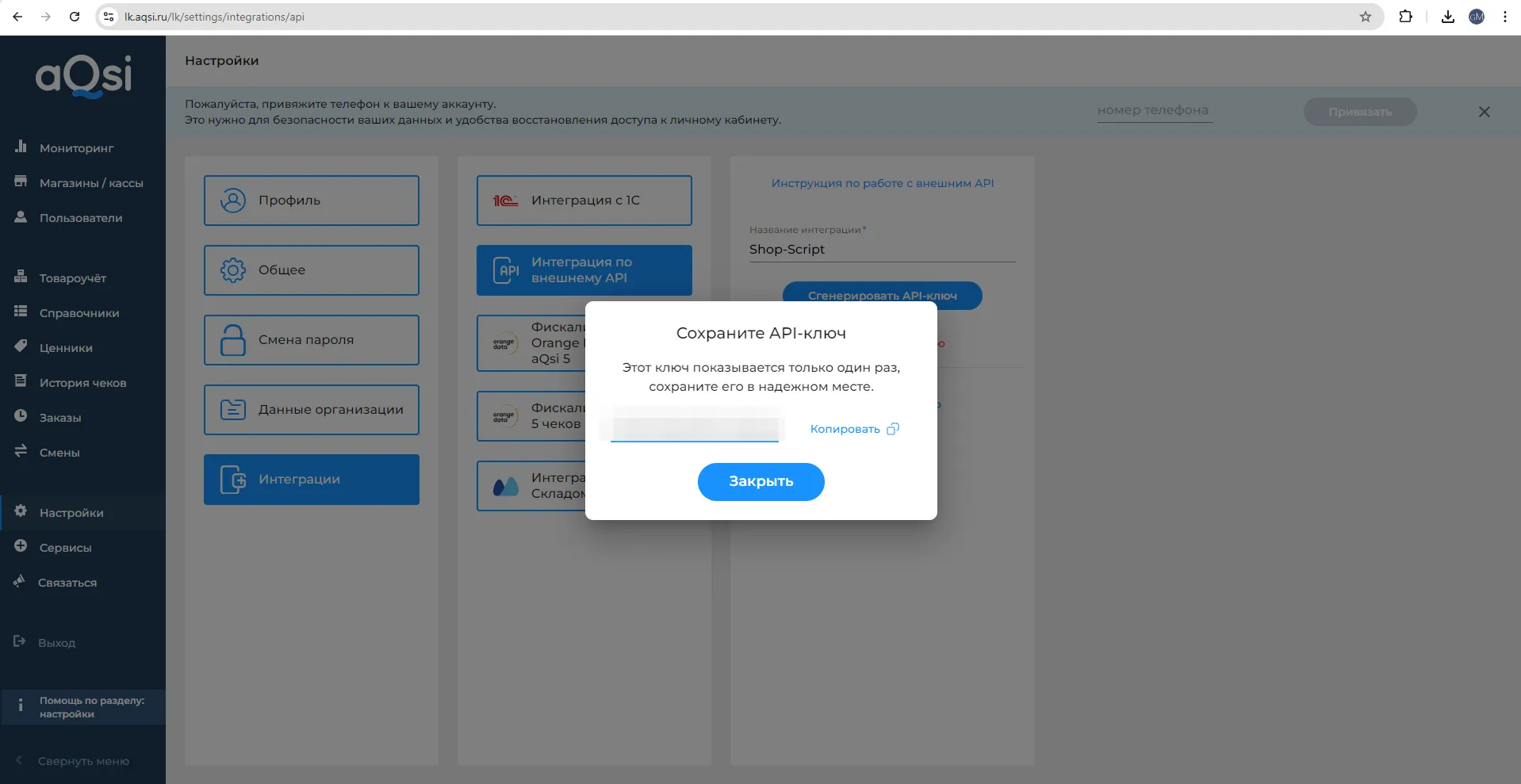Click the Ценники tag icon
The image size is (1521, 784).
point(21,347)
